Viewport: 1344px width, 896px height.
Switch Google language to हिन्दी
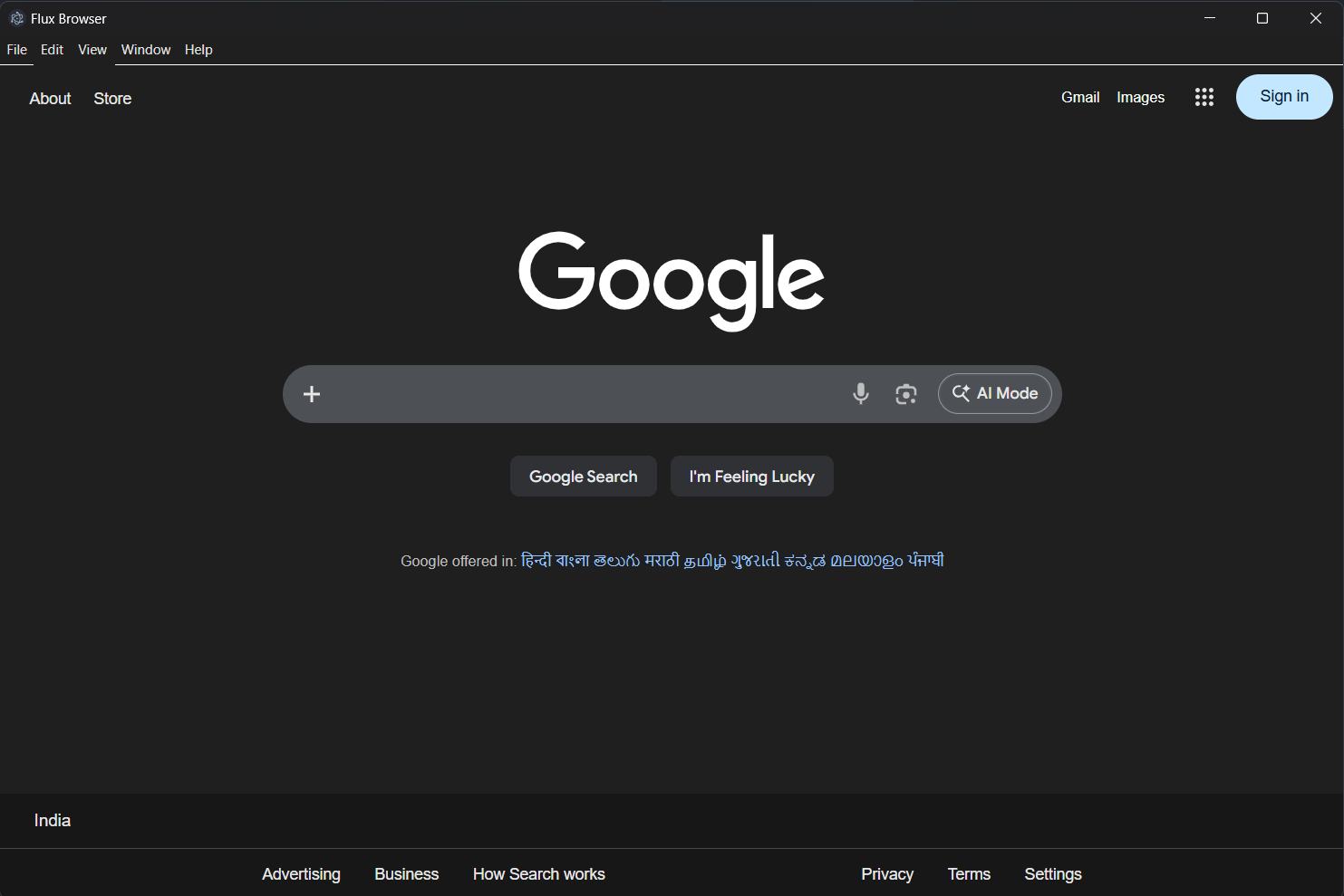pyautogui.click(x=536, y=561)
